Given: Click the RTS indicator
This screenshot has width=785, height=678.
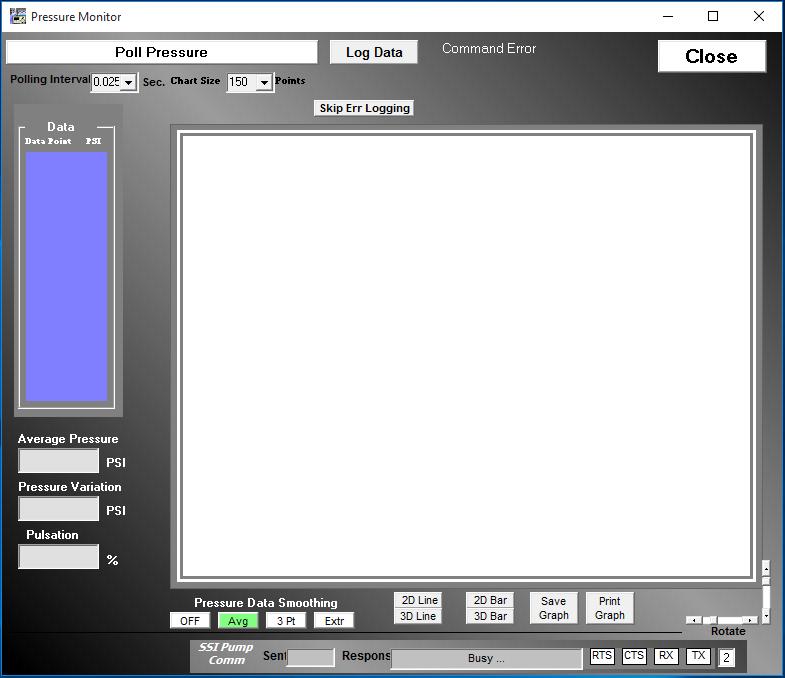Looking at the screenshot, I should (x=601, y=656).
